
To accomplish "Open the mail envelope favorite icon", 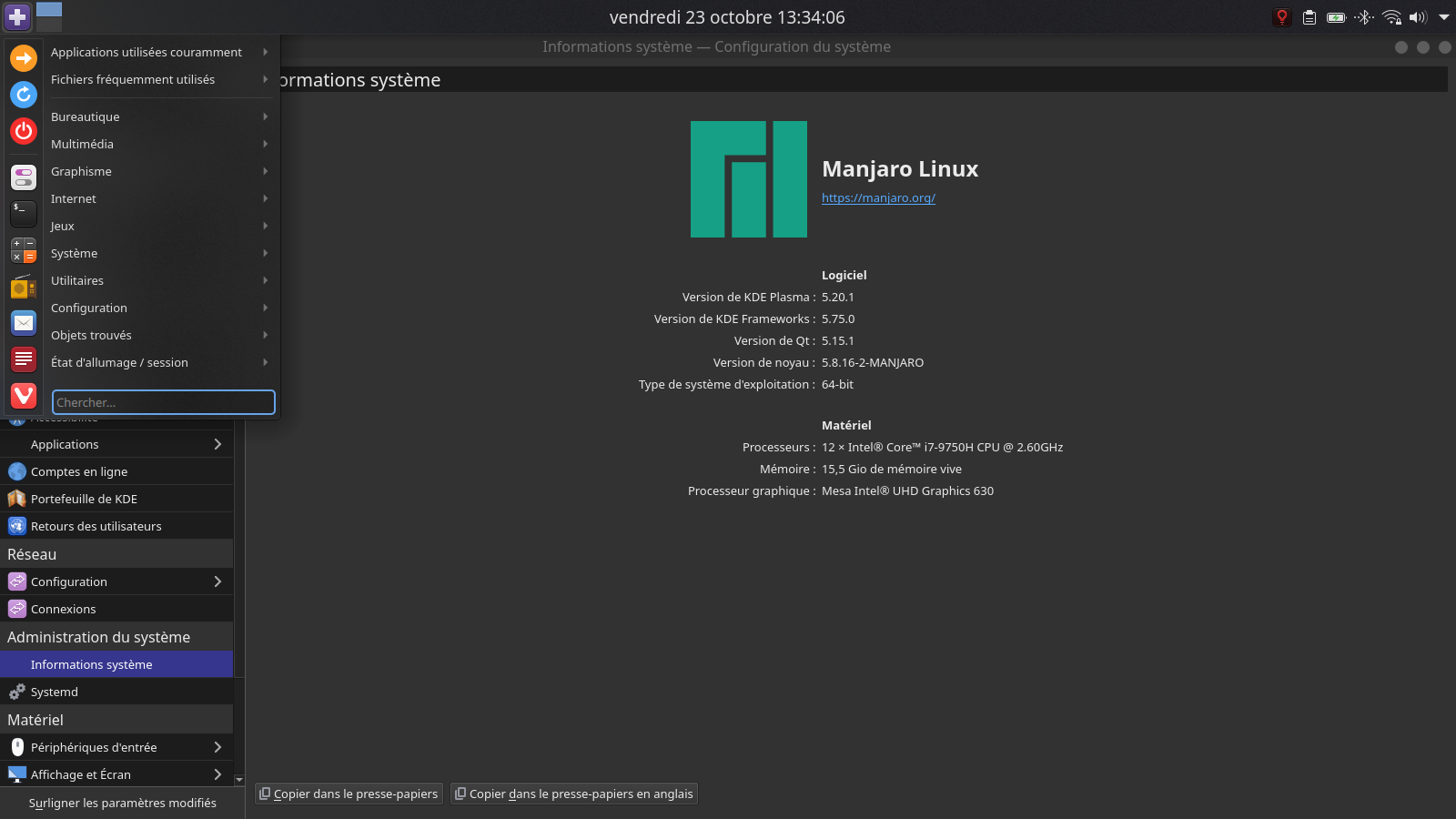I will (x=24, y=323).
